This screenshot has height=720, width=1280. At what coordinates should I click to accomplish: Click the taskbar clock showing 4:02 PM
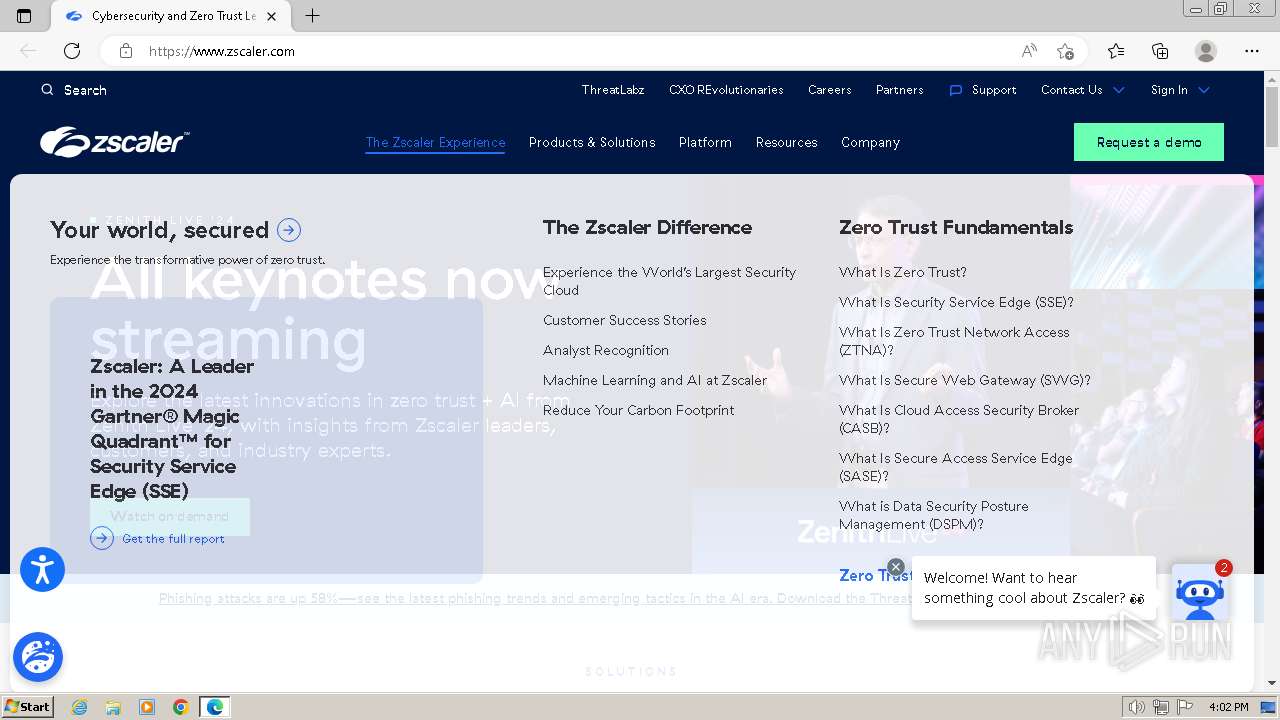(x=1228, y=707)
